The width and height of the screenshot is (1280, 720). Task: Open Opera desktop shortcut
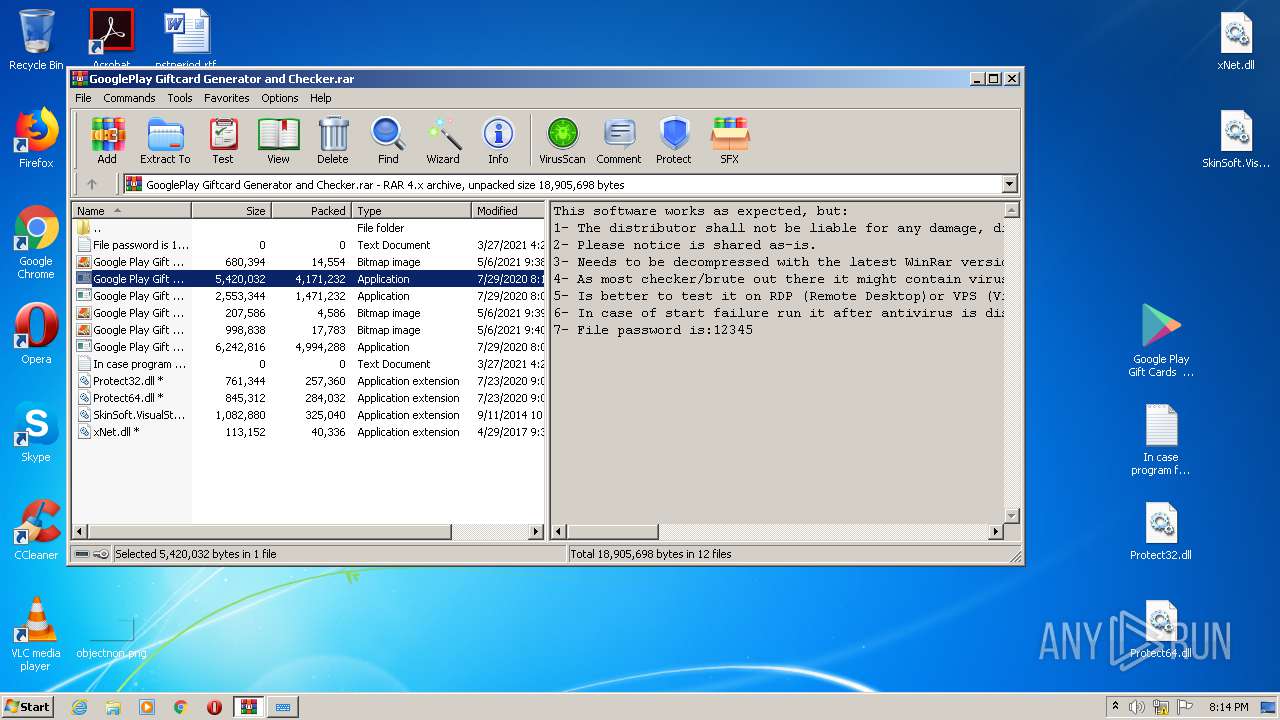point(36,333)
